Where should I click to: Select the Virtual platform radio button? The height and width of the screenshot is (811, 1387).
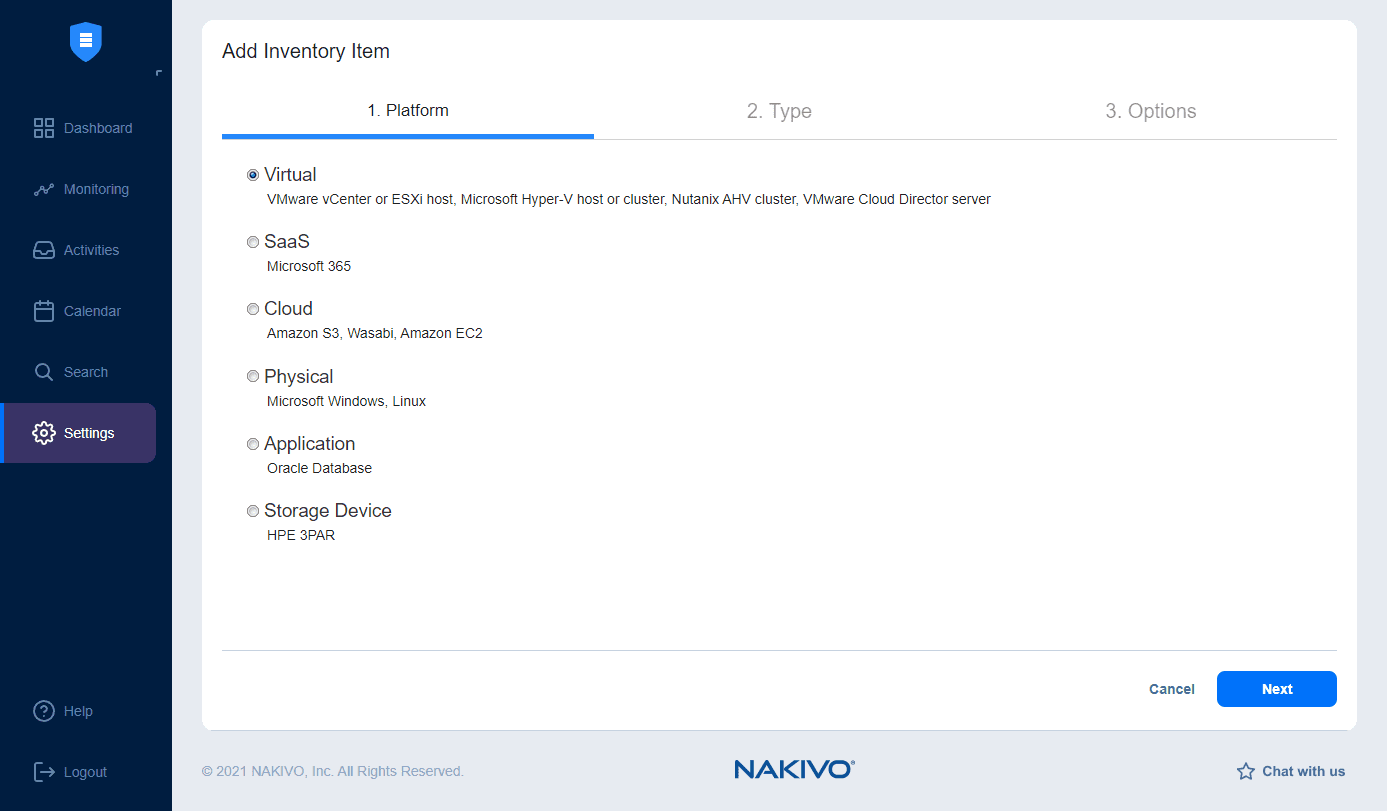[x=253, y=175]
